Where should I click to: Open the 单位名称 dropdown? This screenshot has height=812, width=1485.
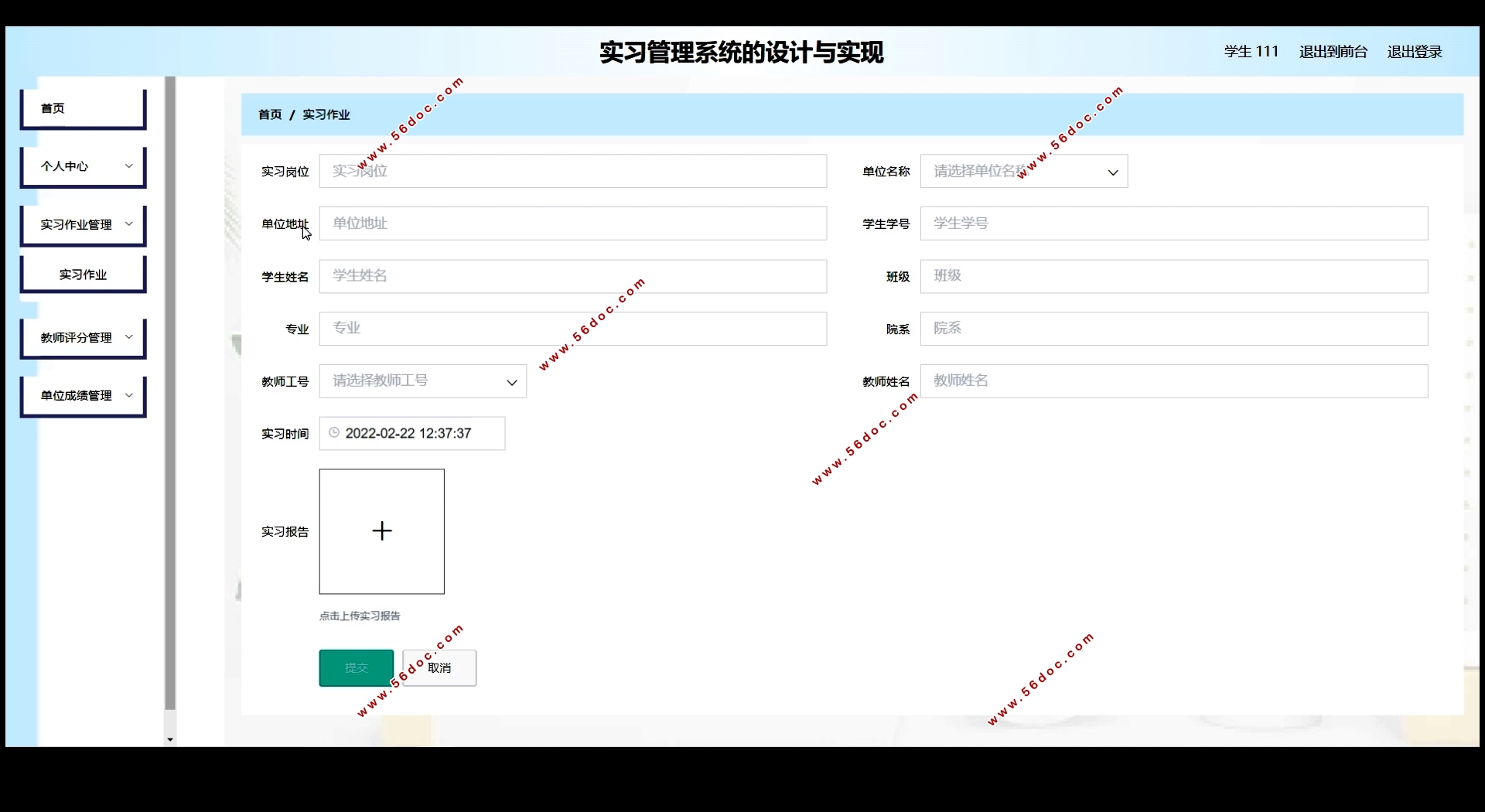click(x=1023, y=172)
